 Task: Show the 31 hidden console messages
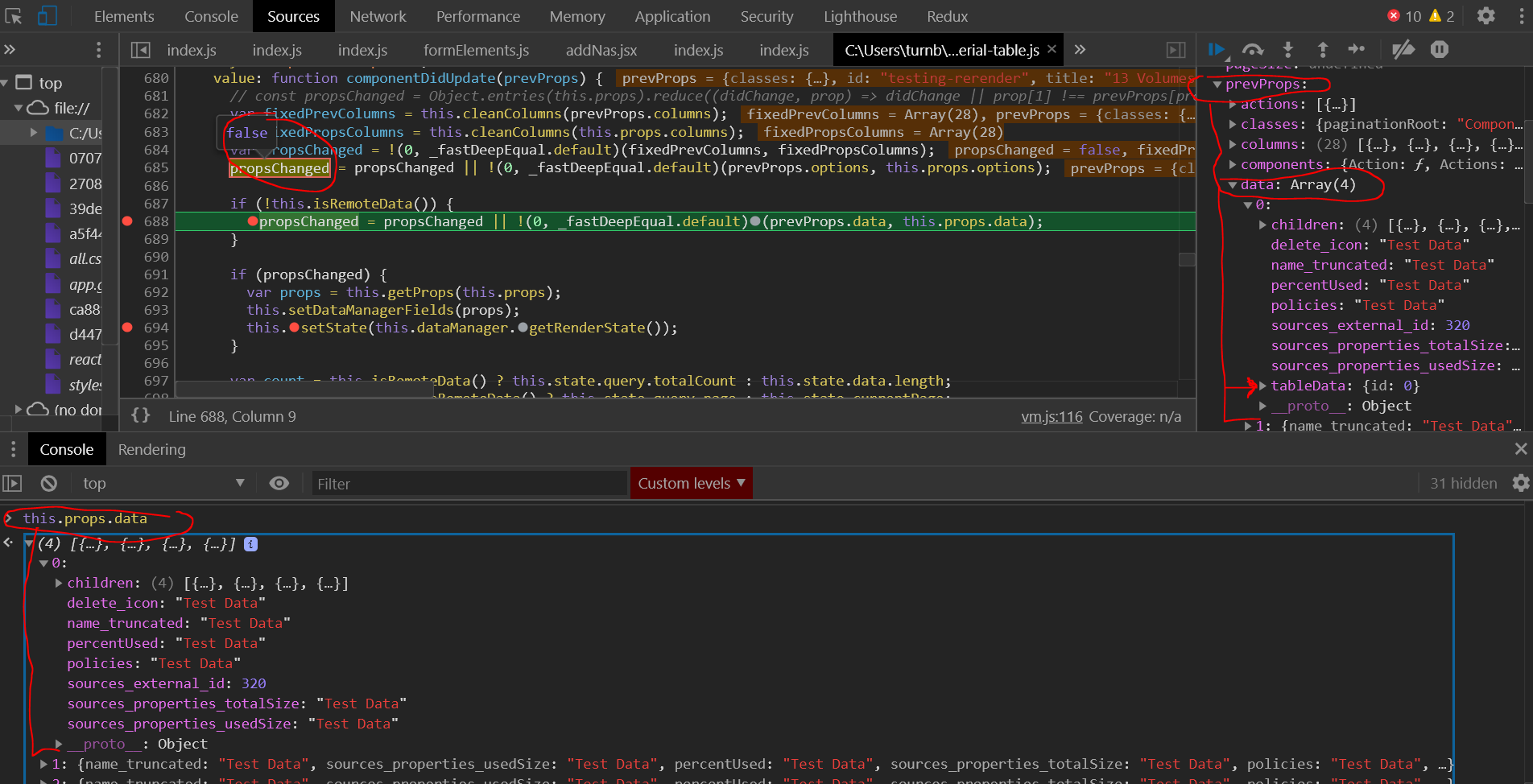tap(1463, 483)
